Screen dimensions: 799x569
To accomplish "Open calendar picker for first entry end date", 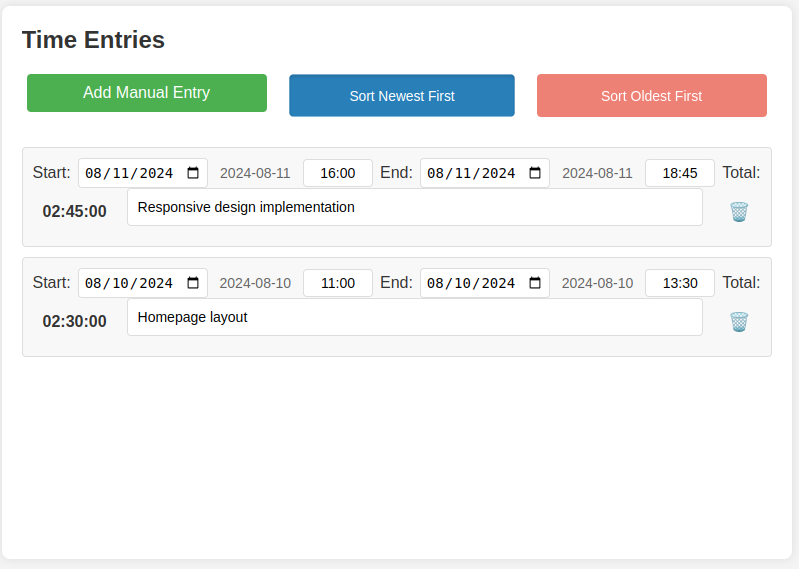I will tap(535, 173).
